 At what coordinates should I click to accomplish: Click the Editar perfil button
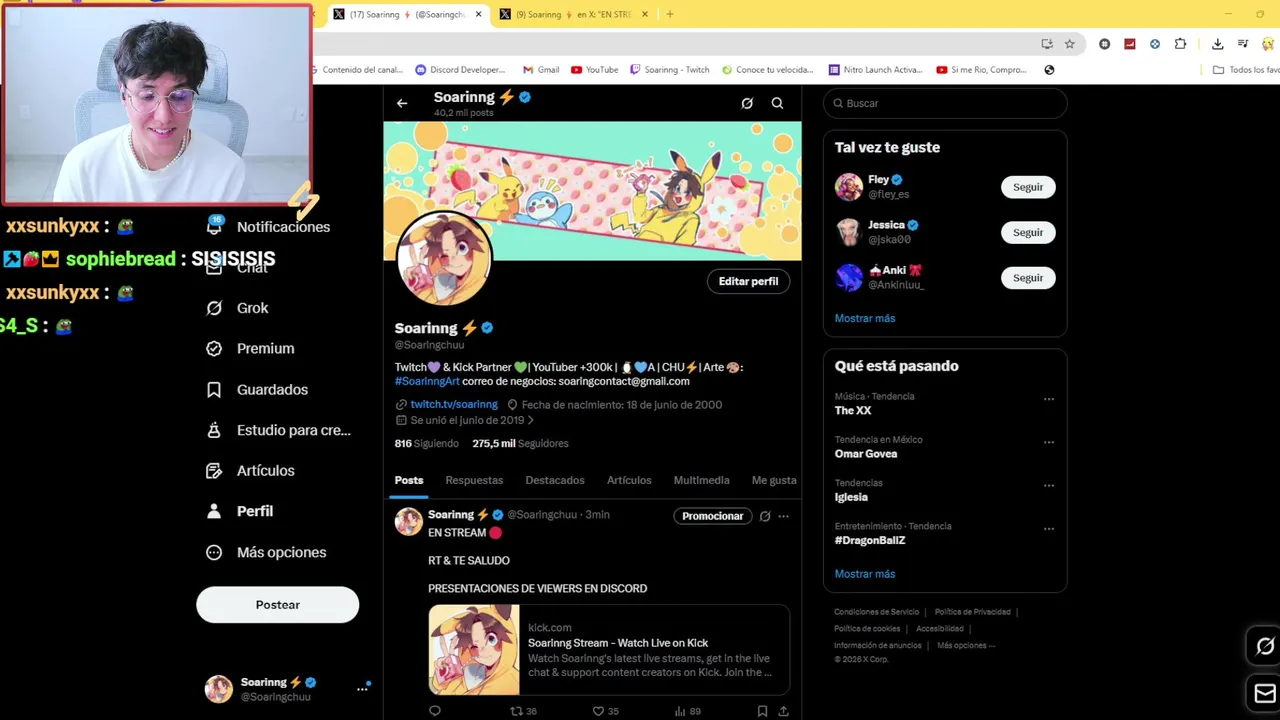(748, 282)
